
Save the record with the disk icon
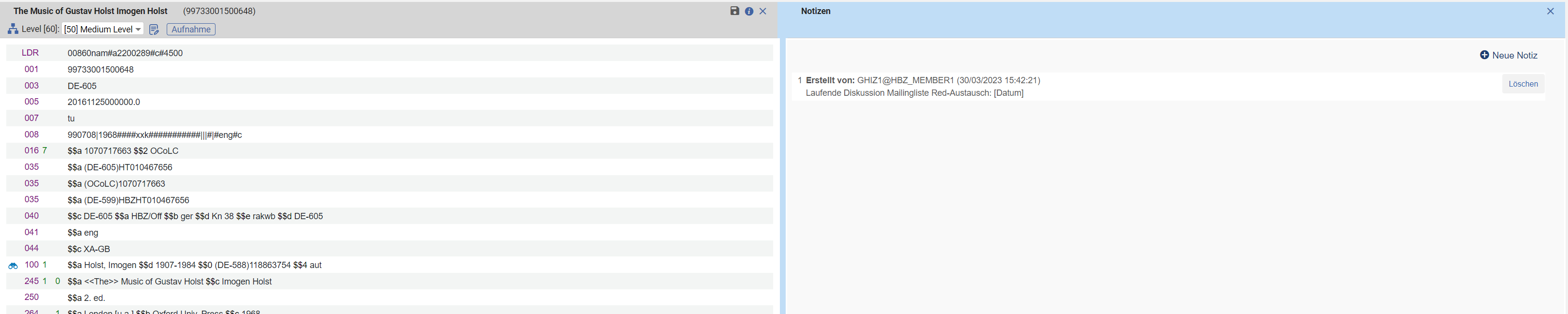point(734,11)
